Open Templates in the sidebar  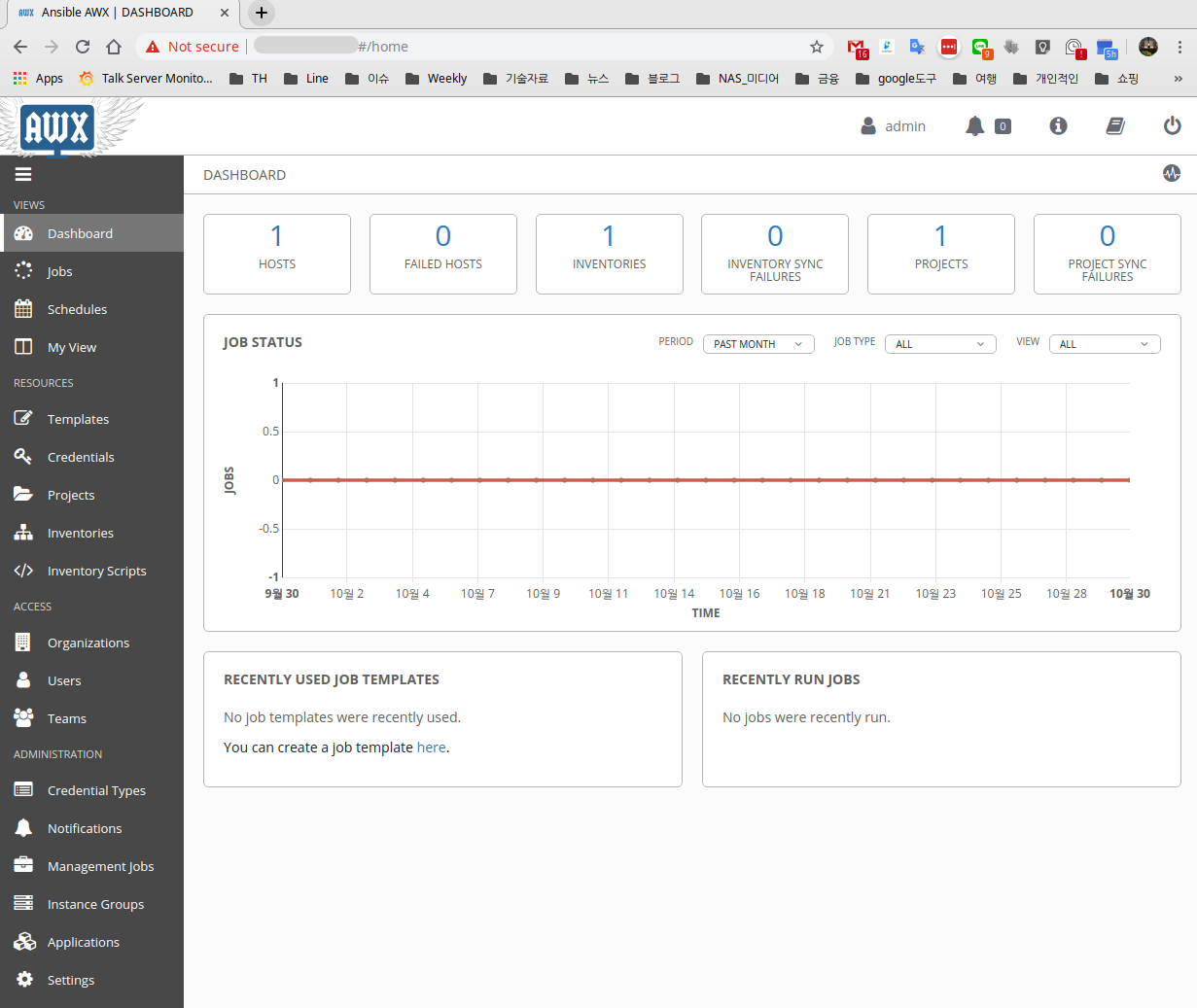coord(91,419)
